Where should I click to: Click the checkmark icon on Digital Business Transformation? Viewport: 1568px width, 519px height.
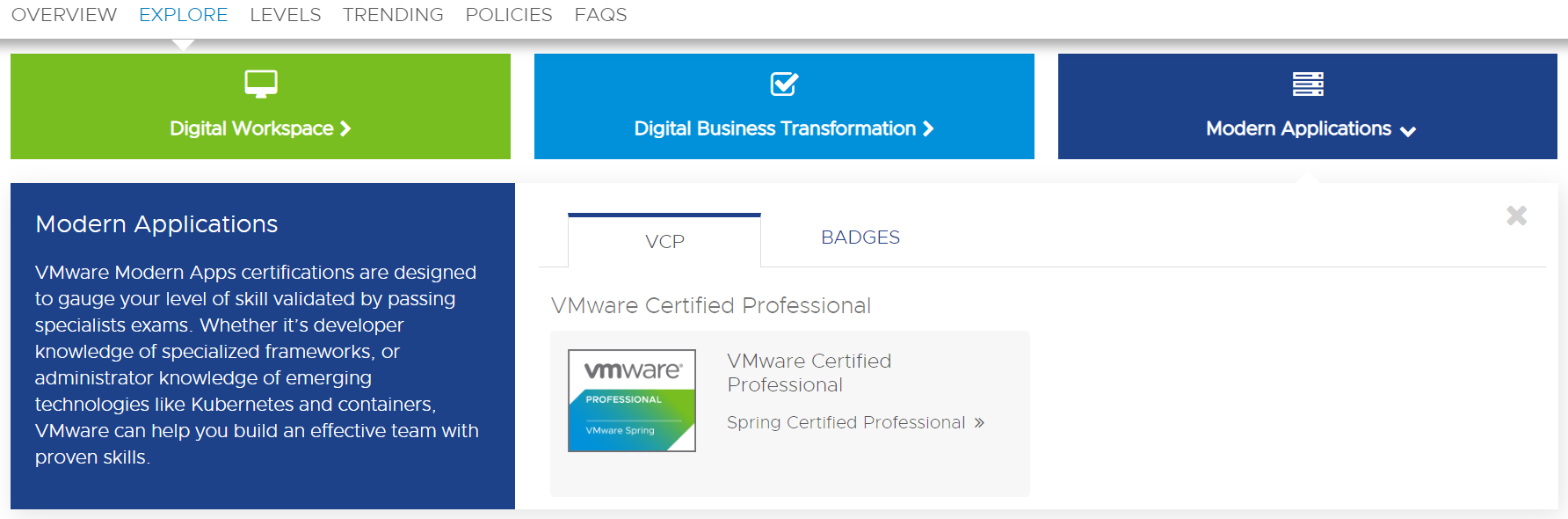point(783,84)
